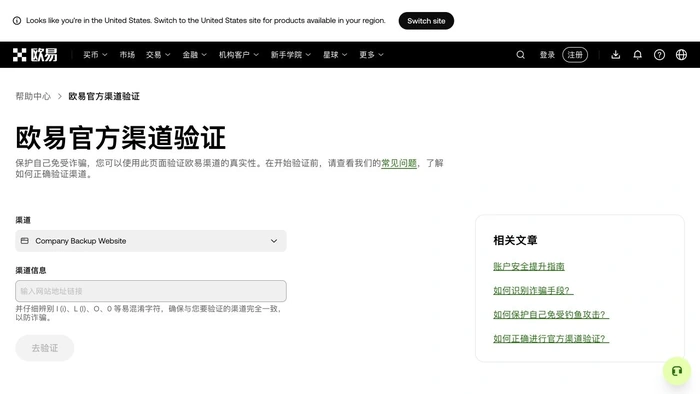The width and height of the screenshot is (700, 394).
Task: Expand the 金融 dropdown menu
Action: (x=195, y=54)
